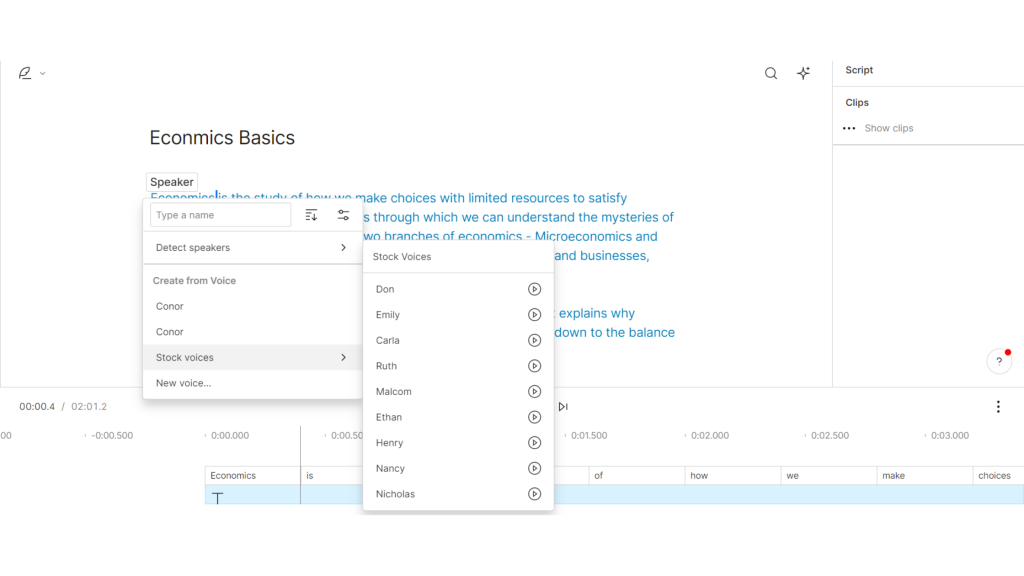Click the pen writing mode icon
The width and height of the screenshot is (1024, 576).
click(x=25, y=73)
